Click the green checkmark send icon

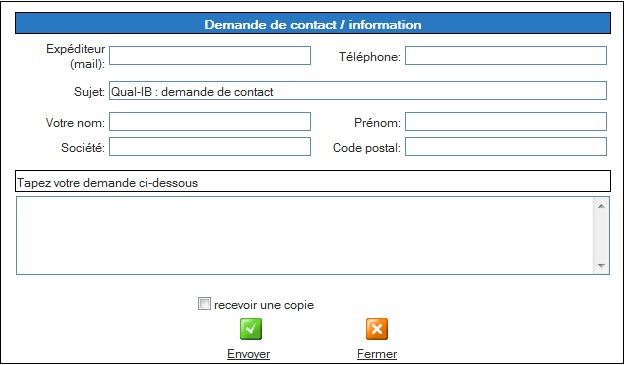251,329
